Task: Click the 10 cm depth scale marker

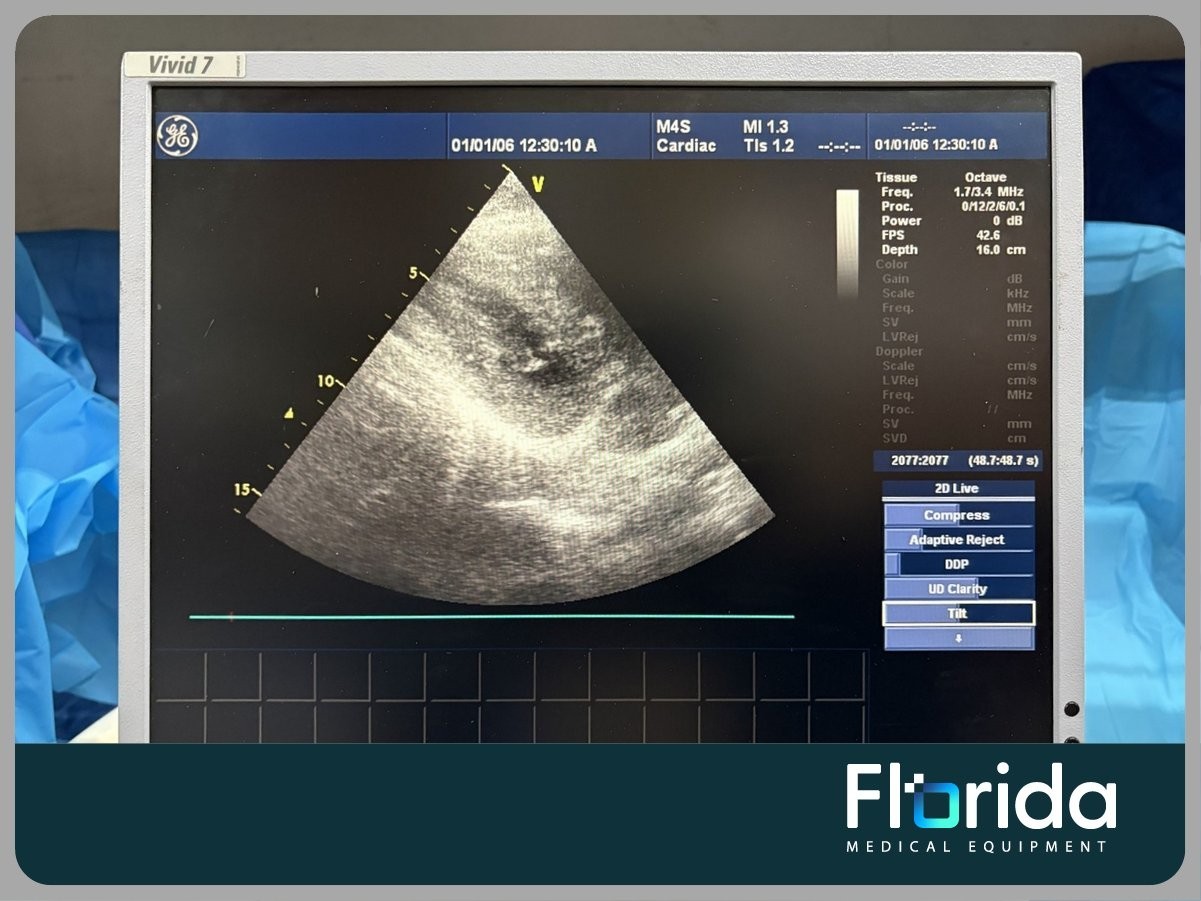Action: (x=327, y=381)
